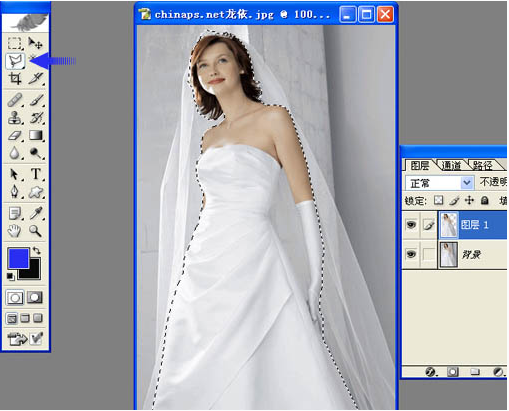Image resolution: width=509 pixels, height=411 pixels.
Task: Select the Healing Brush tool
Action: (15, 100)
